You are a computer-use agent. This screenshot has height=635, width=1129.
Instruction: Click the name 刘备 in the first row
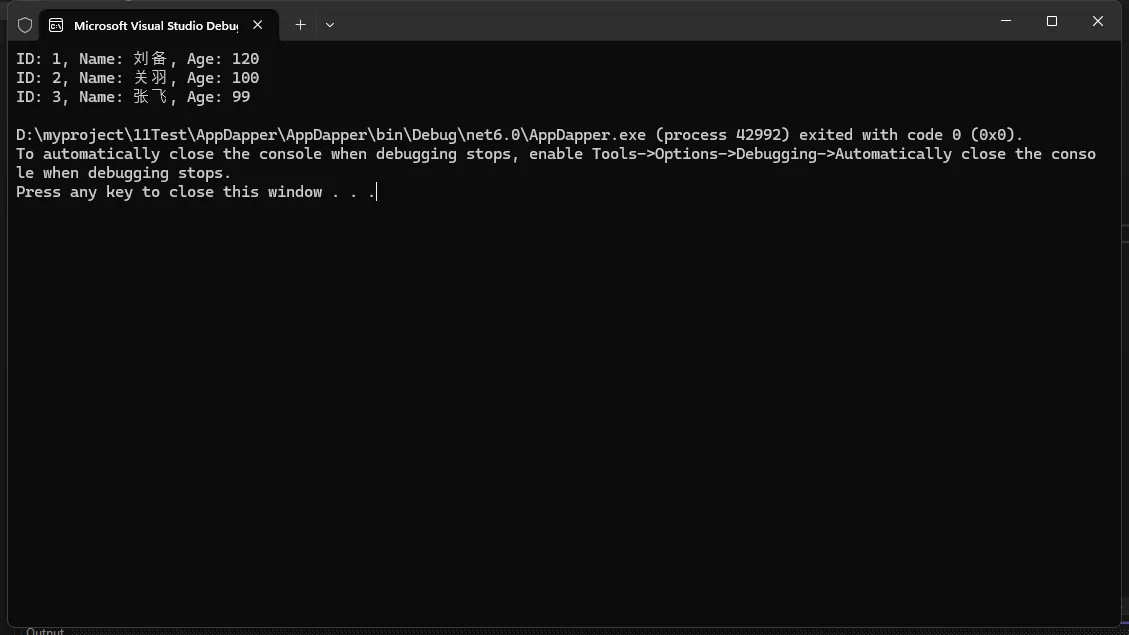tap(151, 59)
